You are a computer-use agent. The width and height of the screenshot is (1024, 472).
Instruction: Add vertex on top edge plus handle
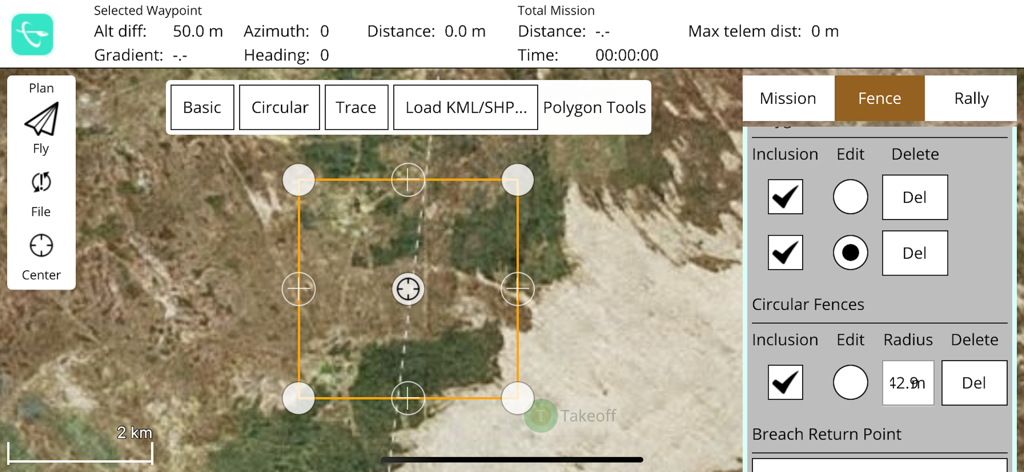pos(408,180)
